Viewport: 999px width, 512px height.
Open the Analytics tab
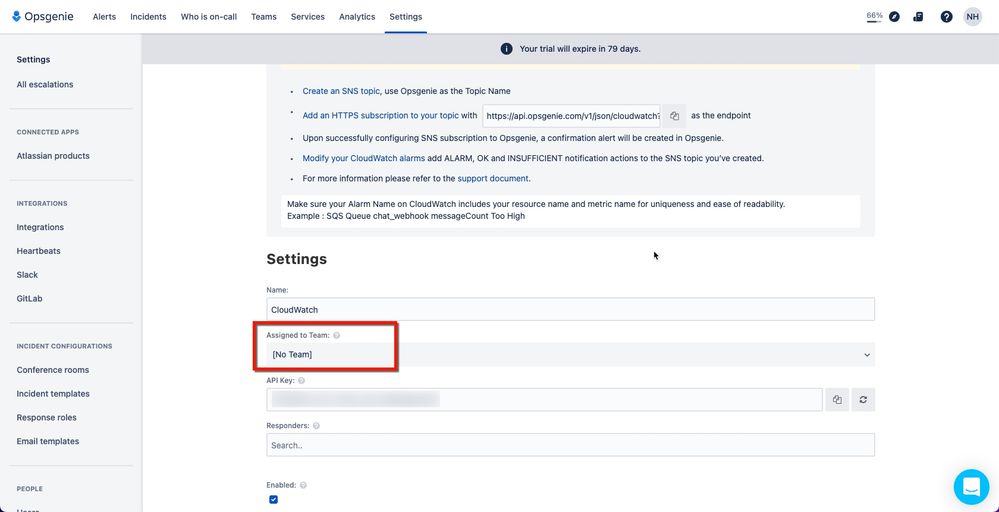(357, 17)
